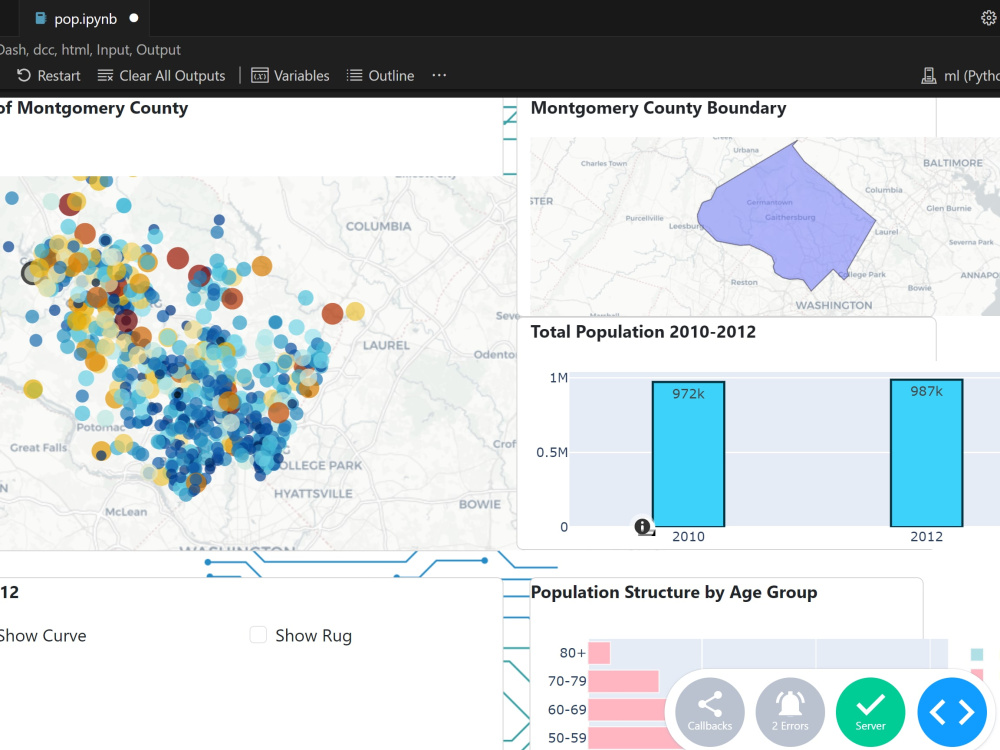The width and height of the screenshot is (1000, 750).
Task: Open the Variables panel
Action: point(290,76)
